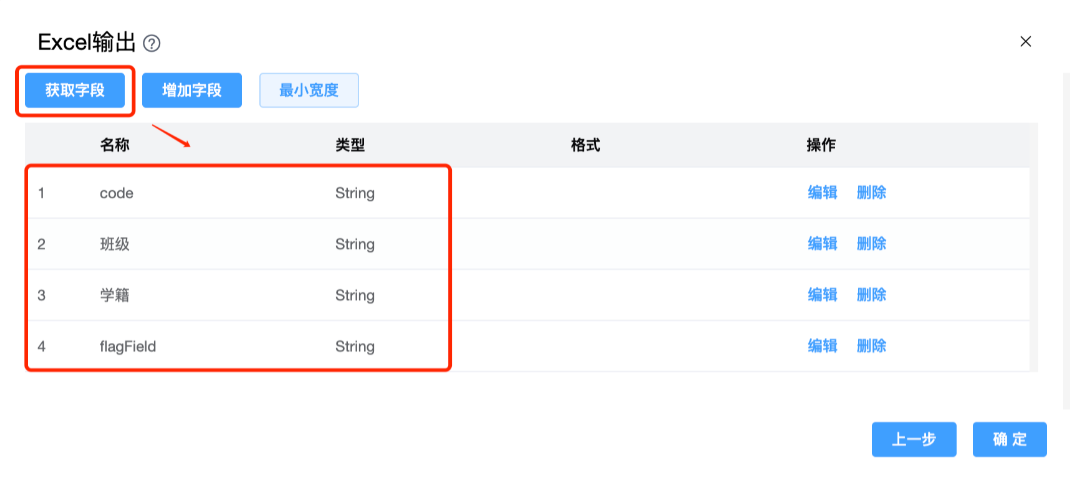Click the 名称 column header
Viewport: 1070px width, 479px height.
114,145
